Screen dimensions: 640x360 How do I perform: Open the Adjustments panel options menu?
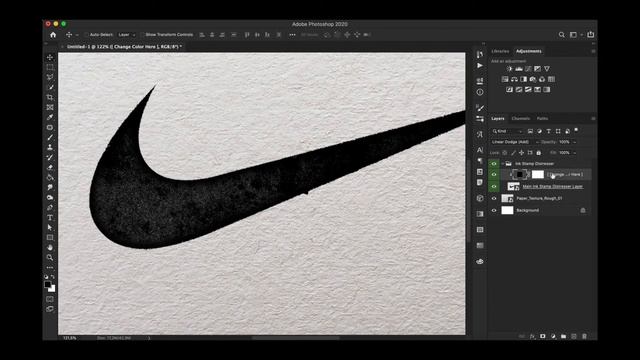click(593, 51)
